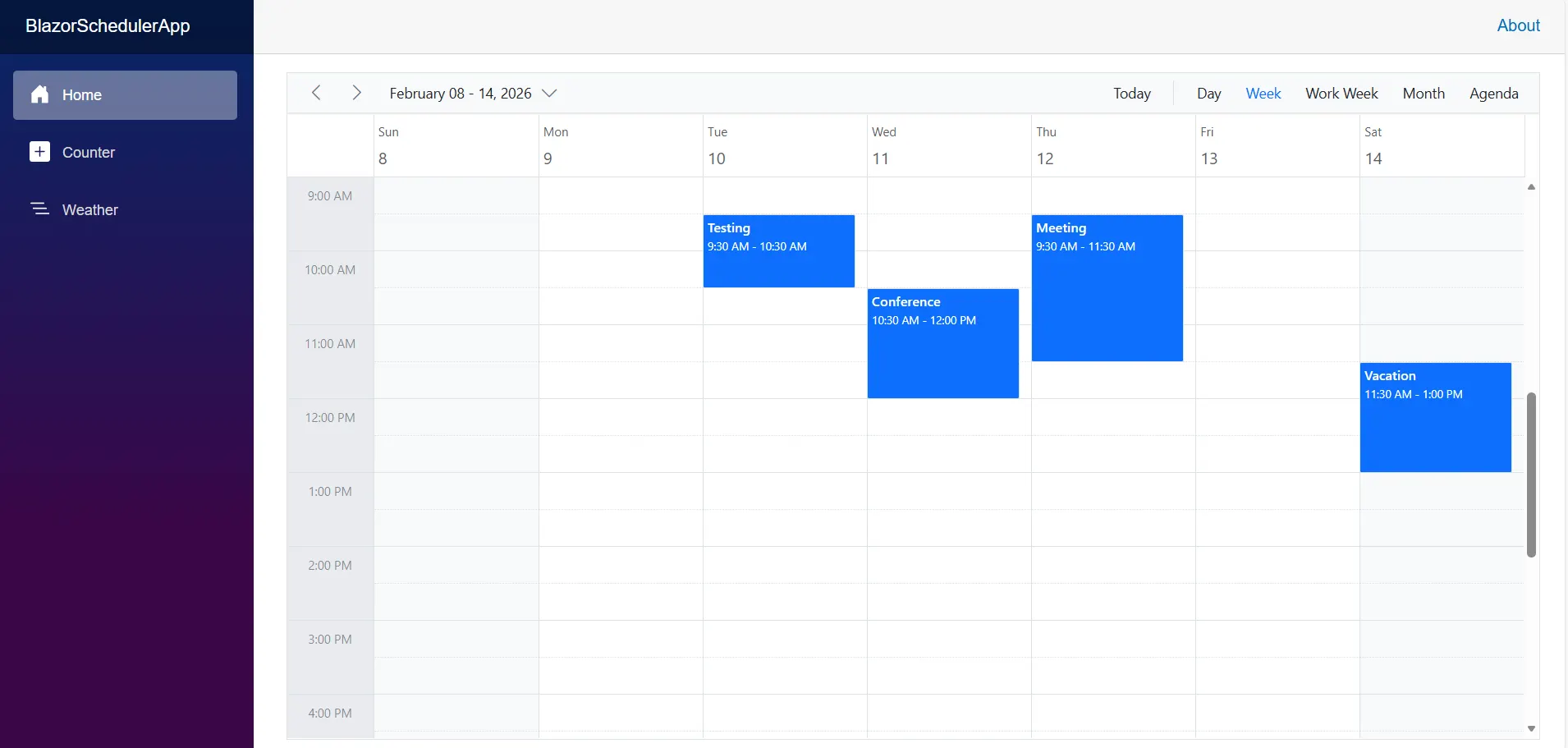This screenshot has width=1568, height=748.
Task: Click the scheduler scrollbar up arrow
Action: 1531,187
